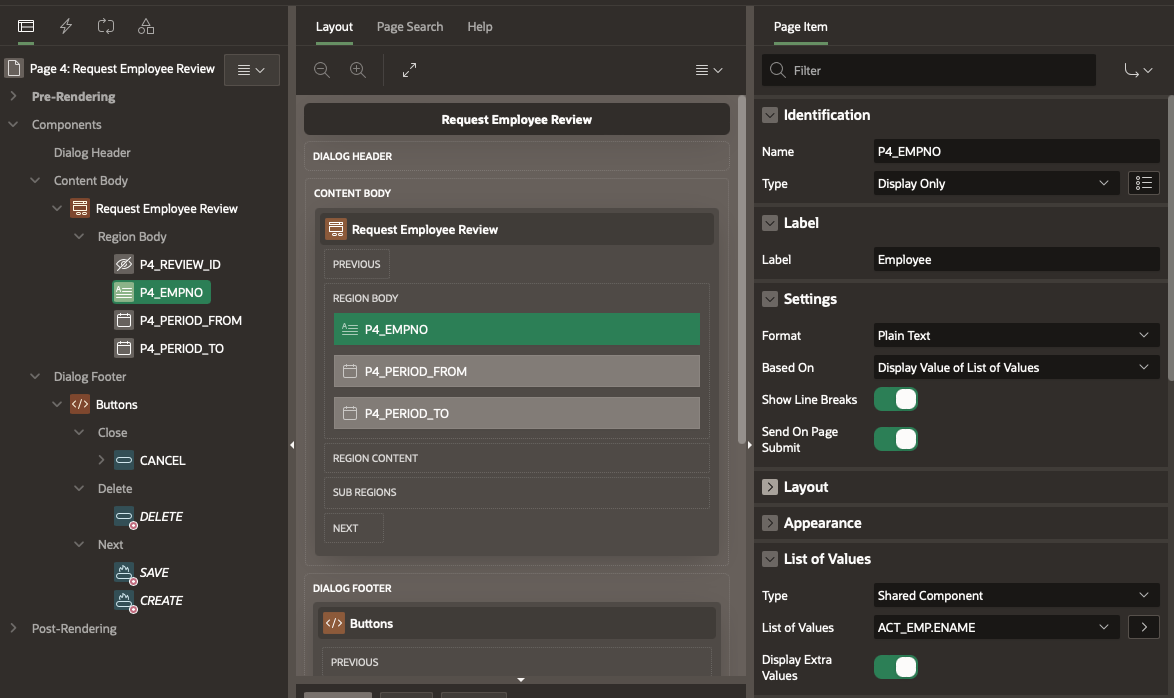Image resolution: width=1174 pixels, height=698 pixels.
Task: Open the quick pick list icon beside Type
Action: click(x=1143, y=183)
